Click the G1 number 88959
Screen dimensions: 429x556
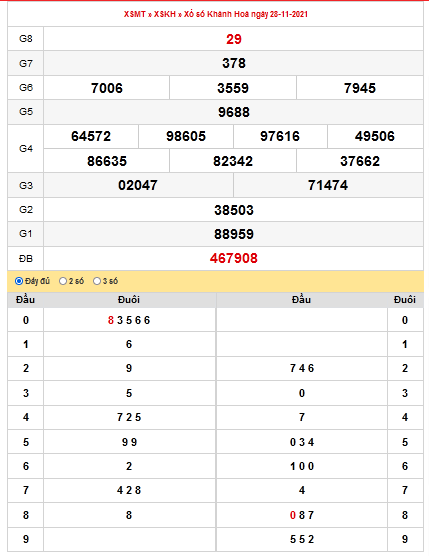click(x=234, y=234)
